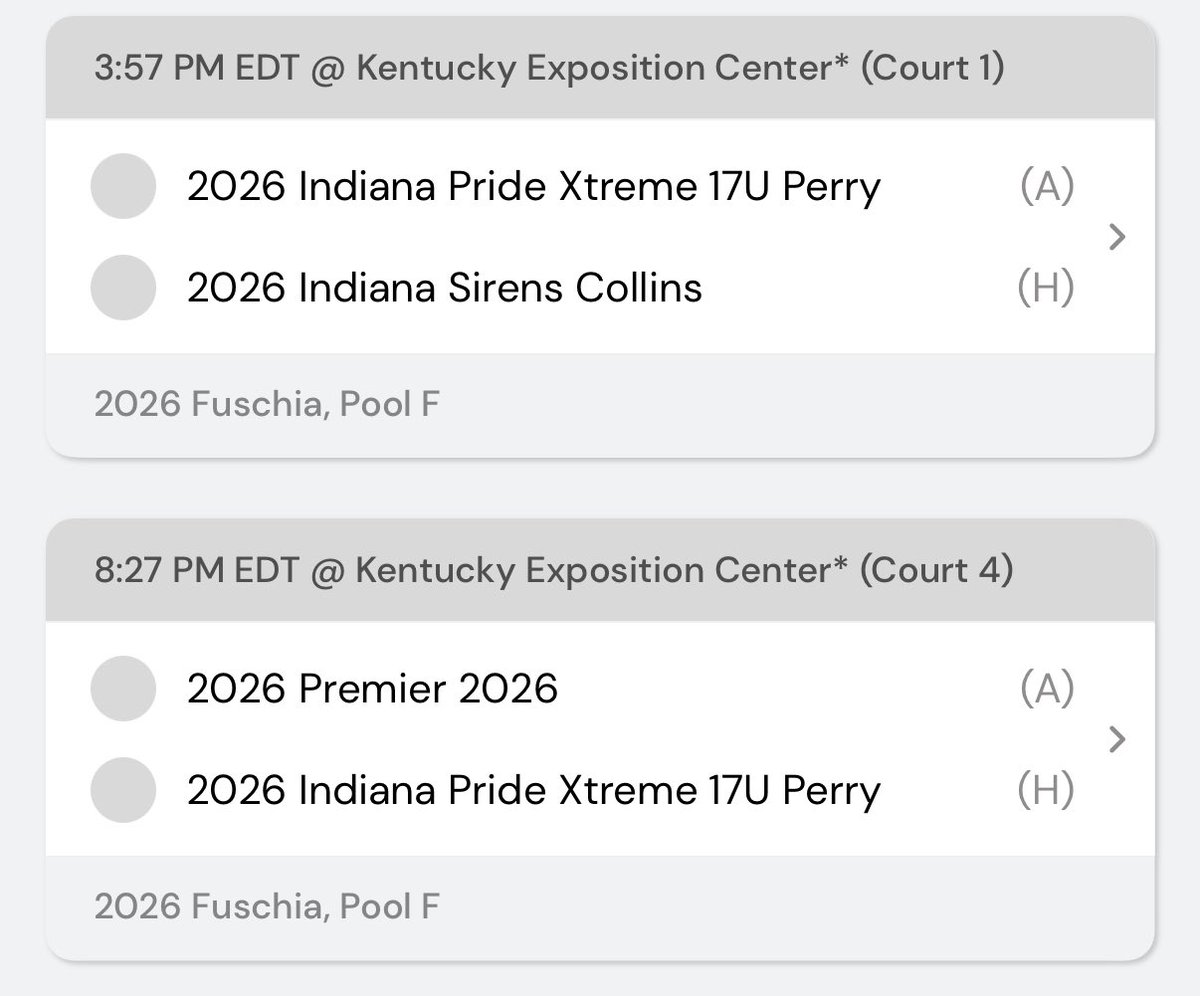The height and width of the screenshot is (996, 1200).
Task: Tap 2026 Fuschia, Pool F footer under Court 1 game
Action: pyautogui.click(x=266, y=404)
